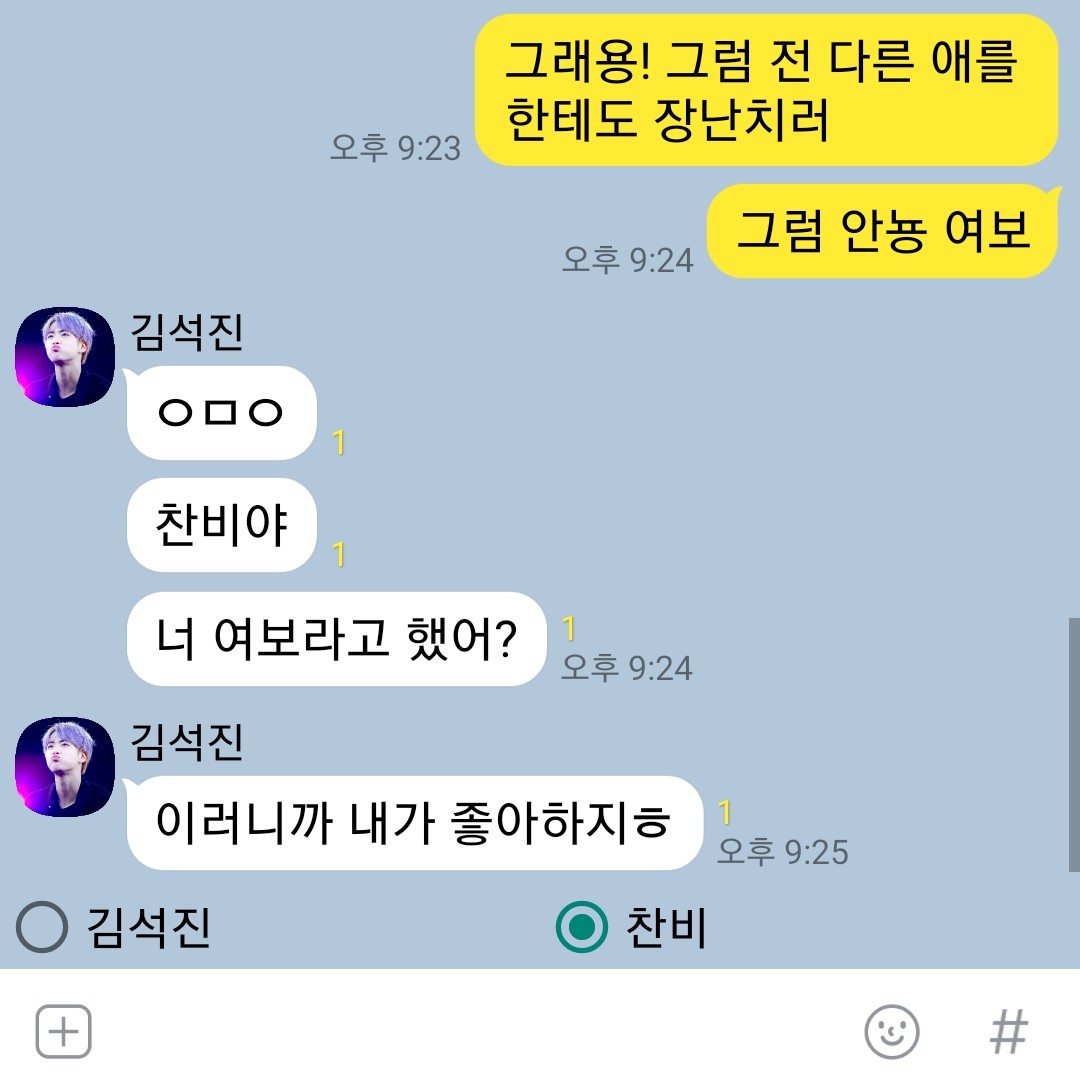Tap the 오후 9:25 timestamp
This screenshot has height=1086, width=1080.
783,852
